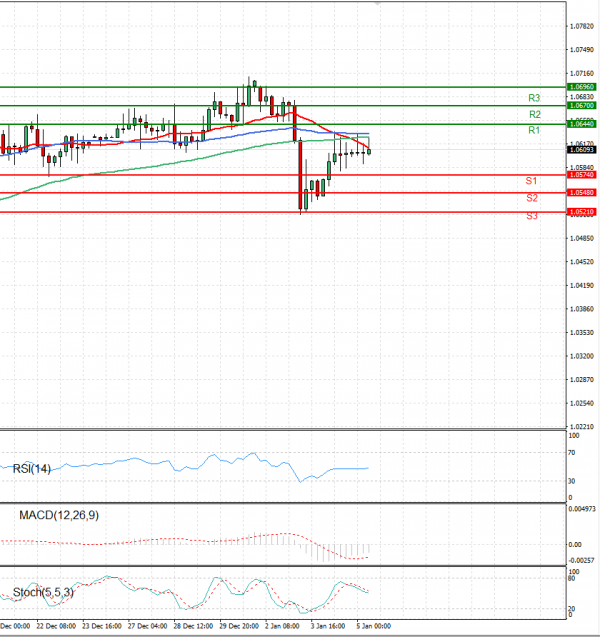Click the 1.03200 price axis value
600x637 pixels.
point(582,356)
